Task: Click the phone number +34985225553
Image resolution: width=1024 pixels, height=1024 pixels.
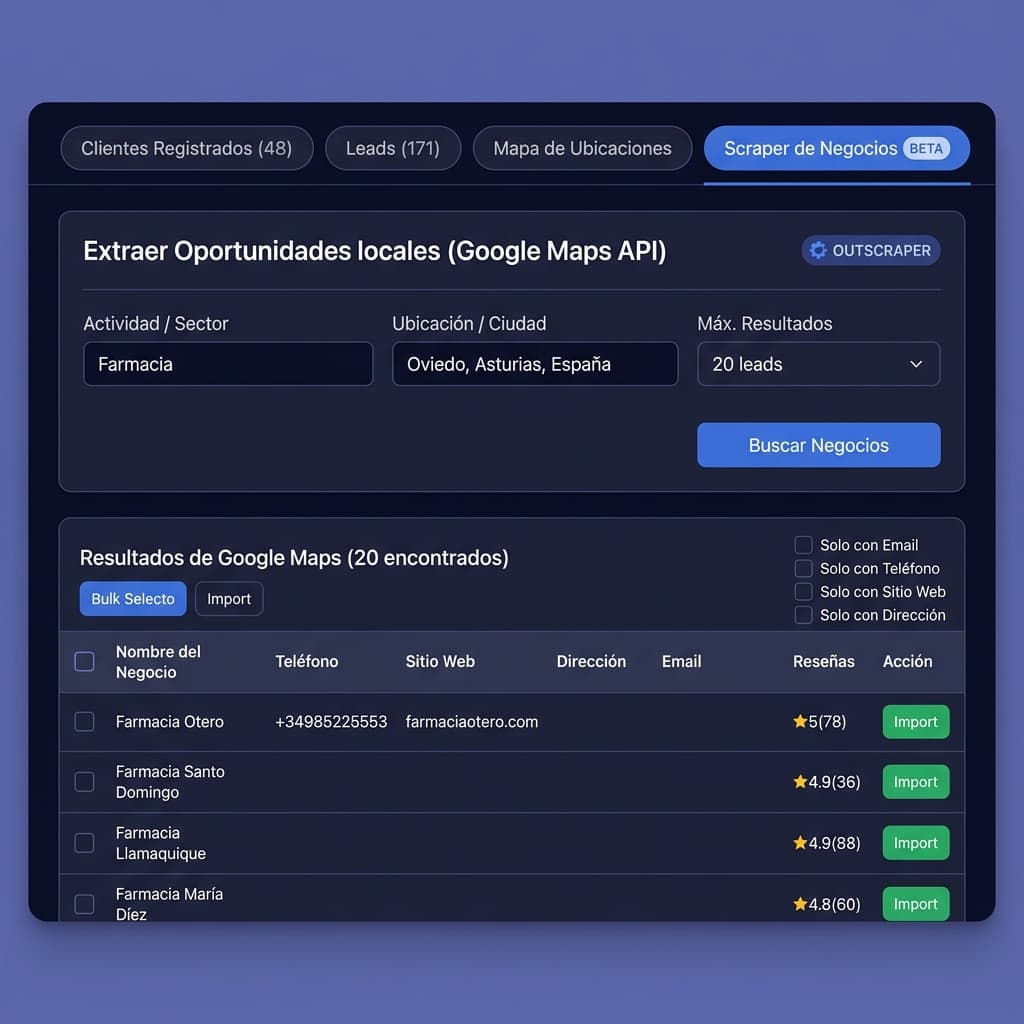Action: (x=331, y=722)
